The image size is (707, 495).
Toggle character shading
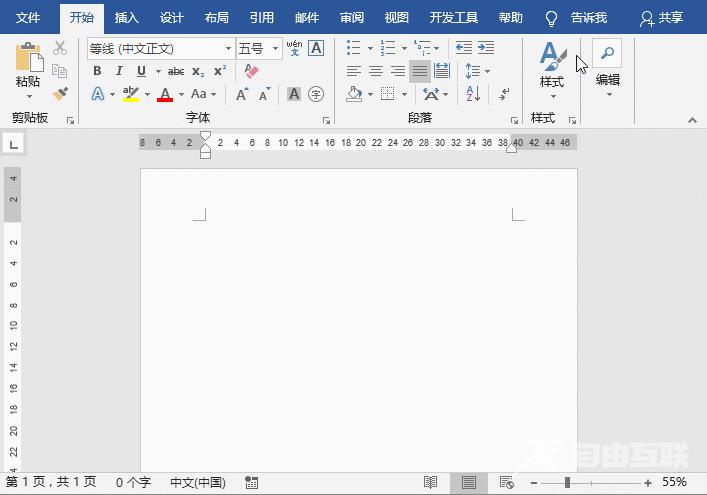click(x=294, y=94)
